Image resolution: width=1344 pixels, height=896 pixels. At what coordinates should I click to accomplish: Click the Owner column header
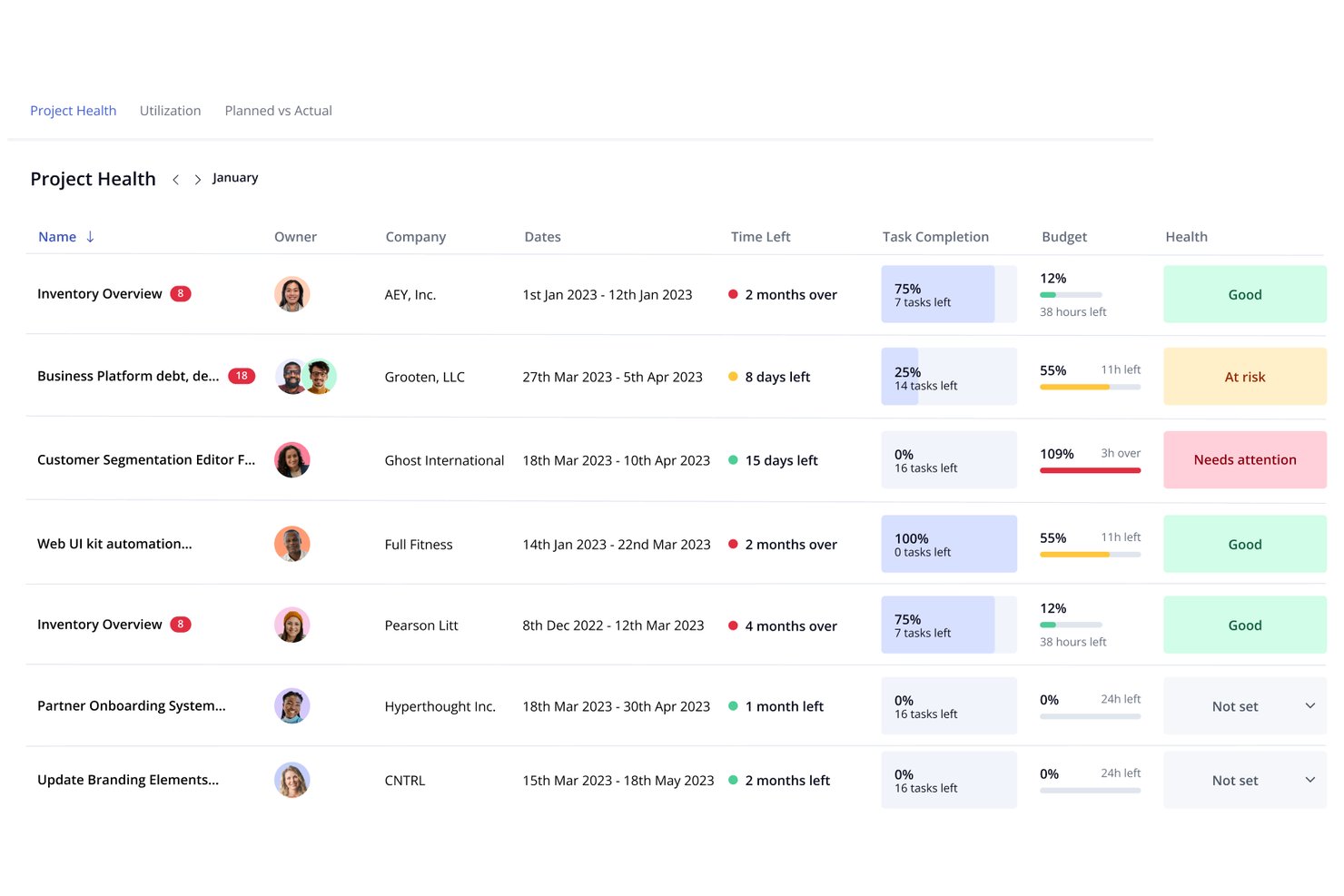click(x=296, y=237)
